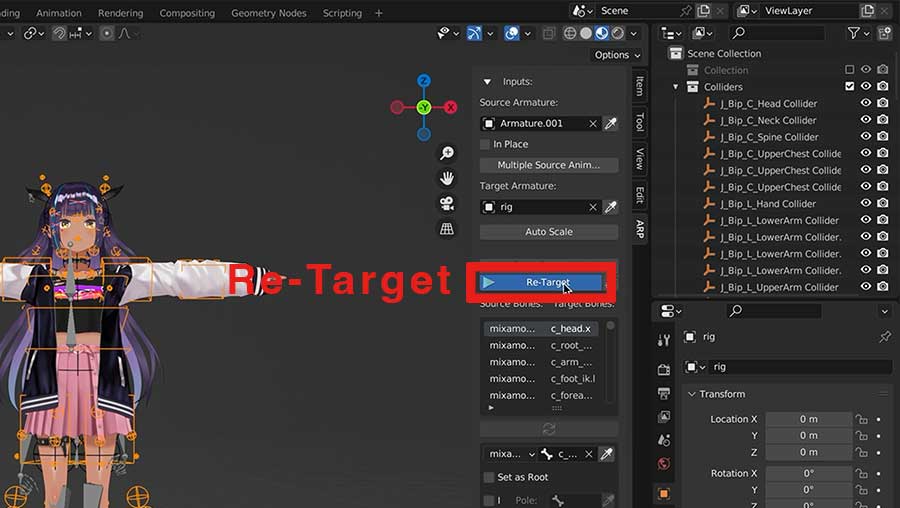Lock Location X property

[861, 419]
